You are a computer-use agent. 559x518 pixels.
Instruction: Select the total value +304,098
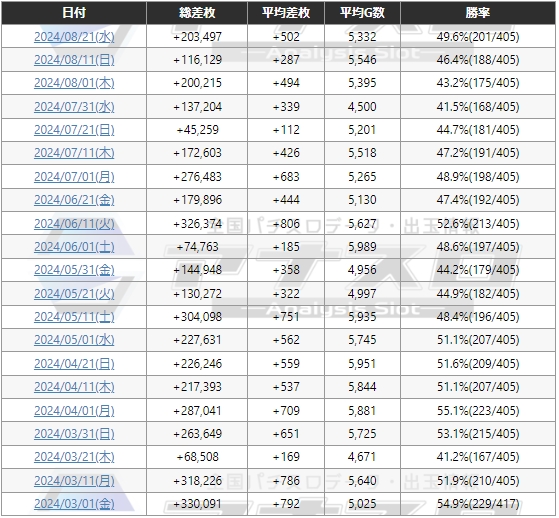click(197, 317)
